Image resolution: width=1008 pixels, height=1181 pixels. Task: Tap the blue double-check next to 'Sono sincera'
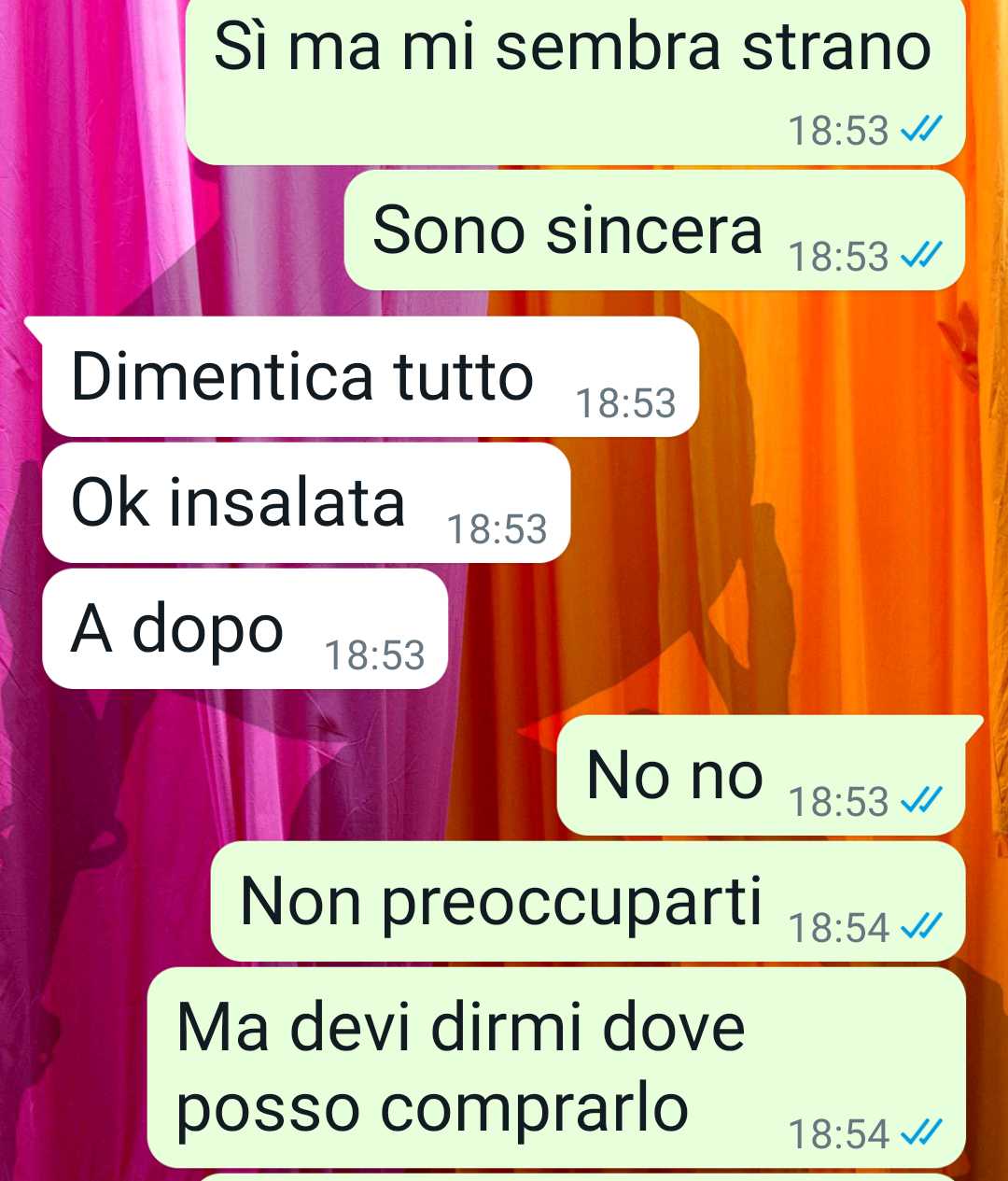pyautogui.click(x=919, y=255)
